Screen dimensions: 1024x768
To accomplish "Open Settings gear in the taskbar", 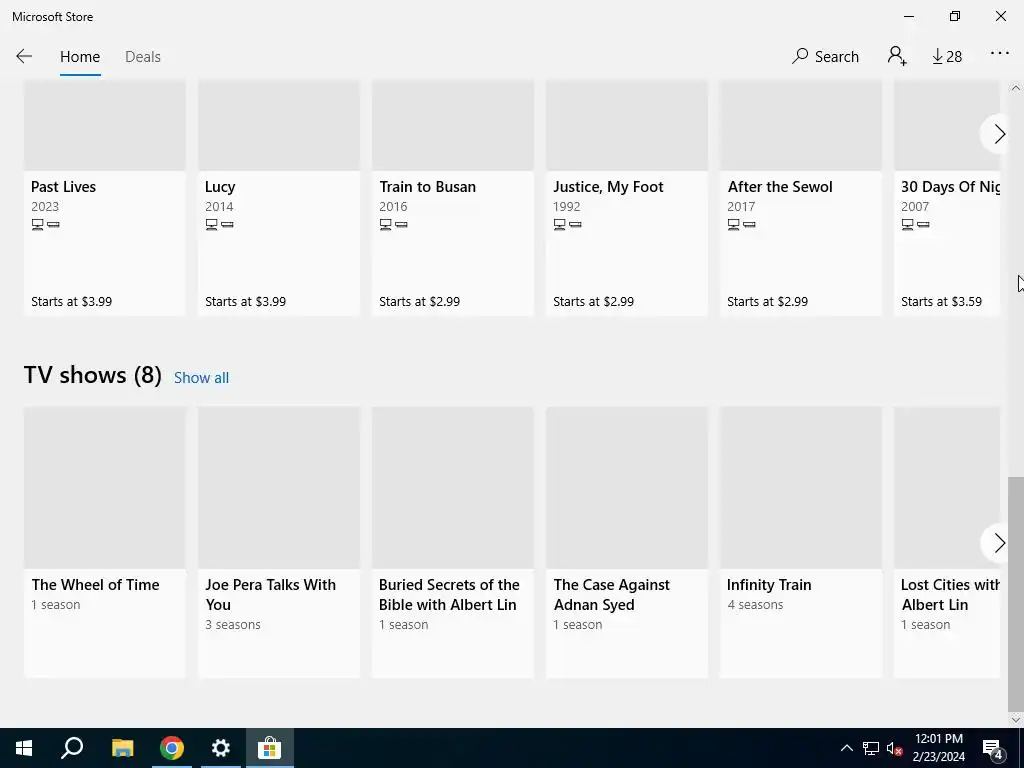I will click(221, 748).
